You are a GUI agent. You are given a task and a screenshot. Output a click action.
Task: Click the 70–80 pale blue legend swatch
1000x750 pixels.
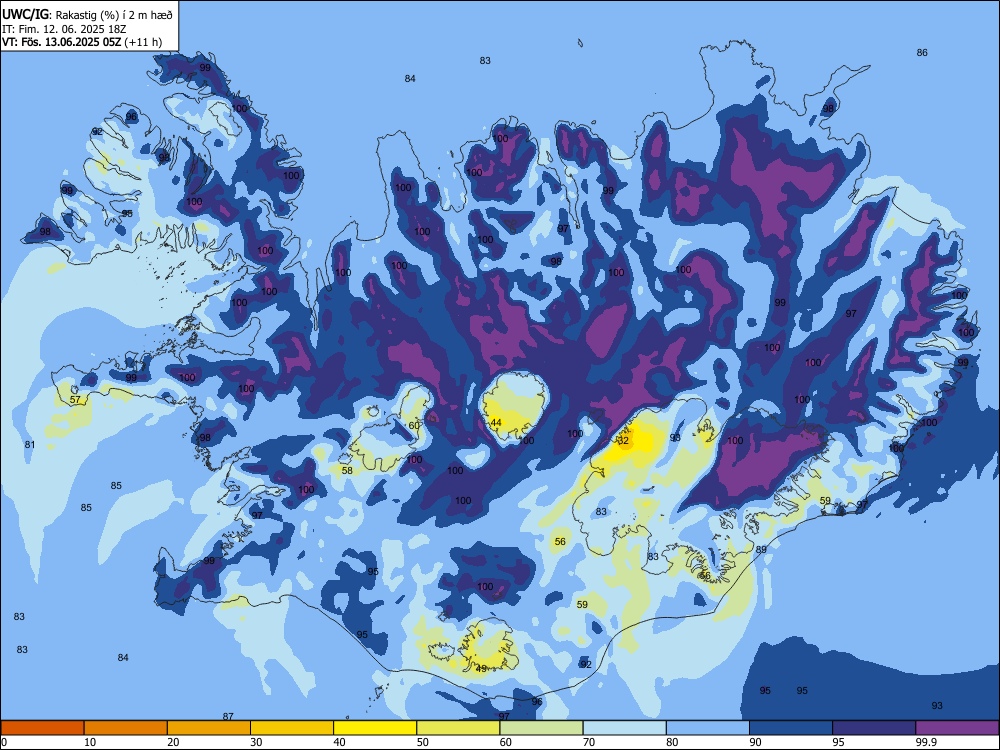624,728
